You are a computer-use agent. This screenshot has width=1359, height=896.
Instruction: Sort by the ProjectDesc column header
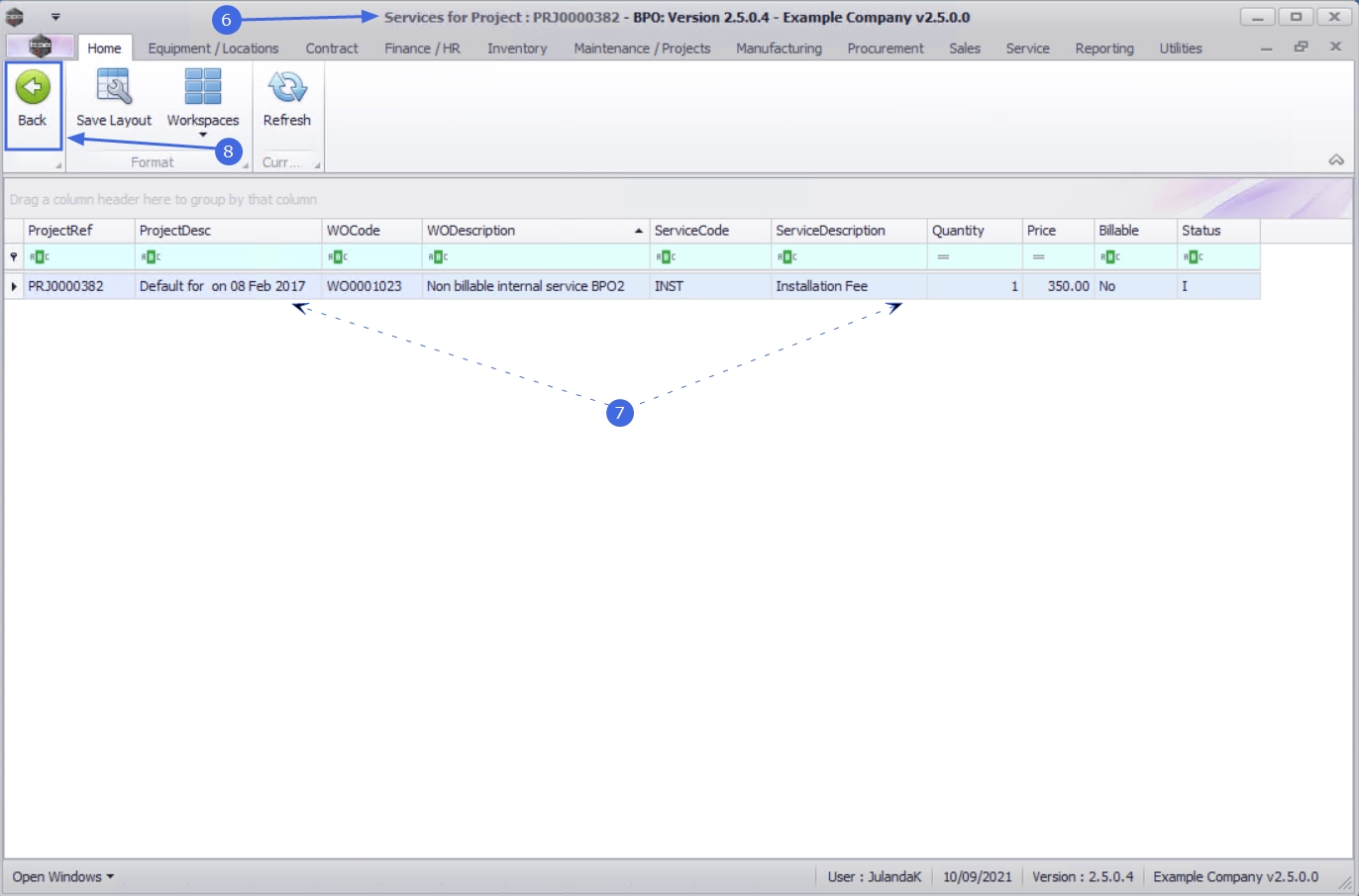coord(229,231)
